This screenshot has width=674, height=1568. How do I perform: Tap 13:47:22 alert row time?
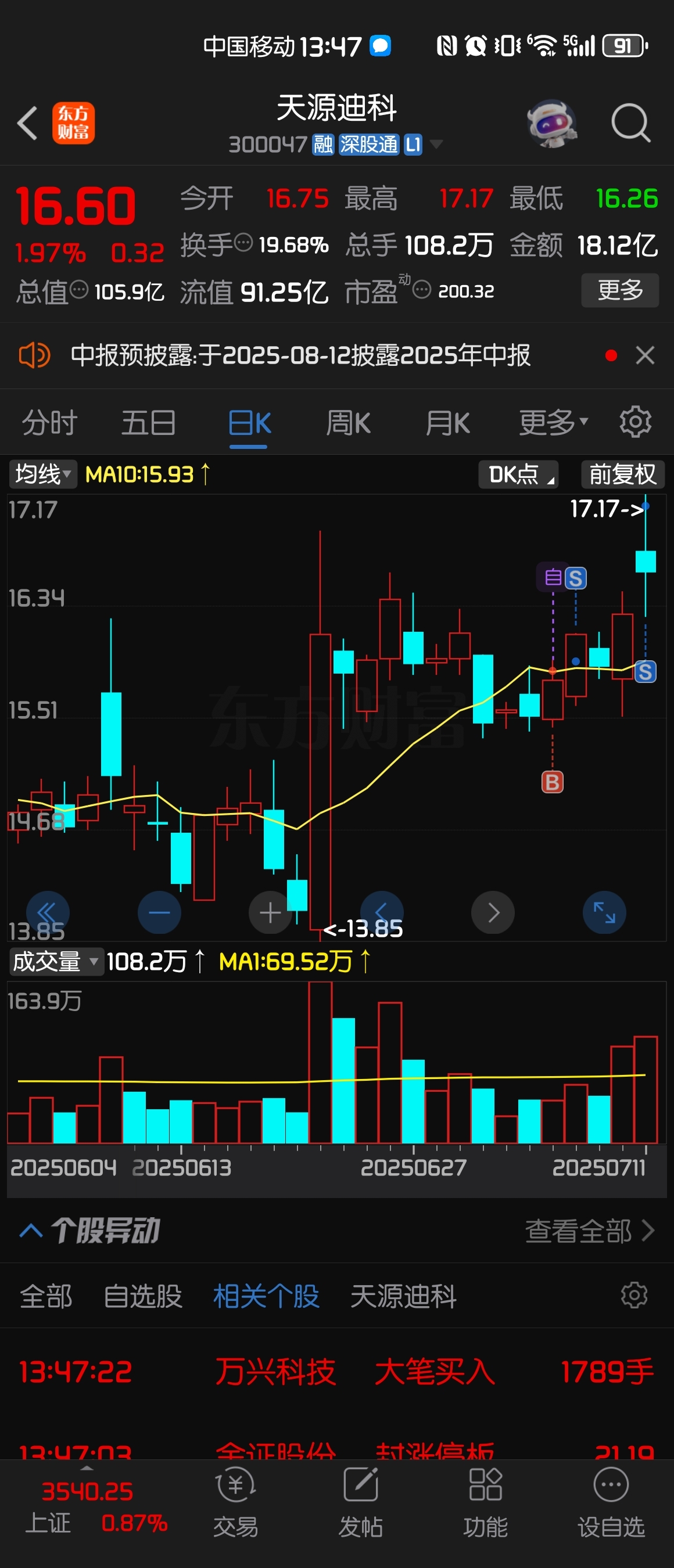click(76, 1372)
